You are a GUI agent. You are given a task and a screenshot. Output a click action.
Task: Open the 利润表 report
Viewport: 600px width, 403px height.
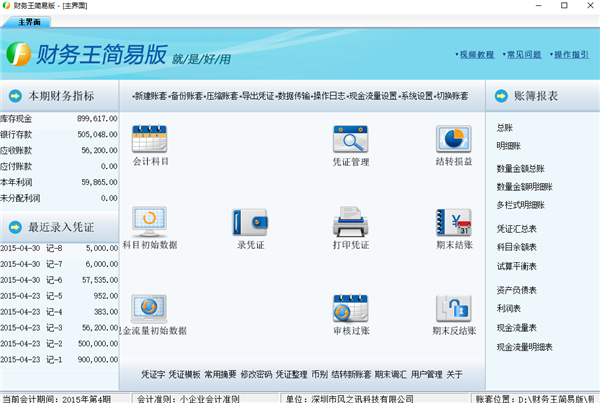point(509,308)
